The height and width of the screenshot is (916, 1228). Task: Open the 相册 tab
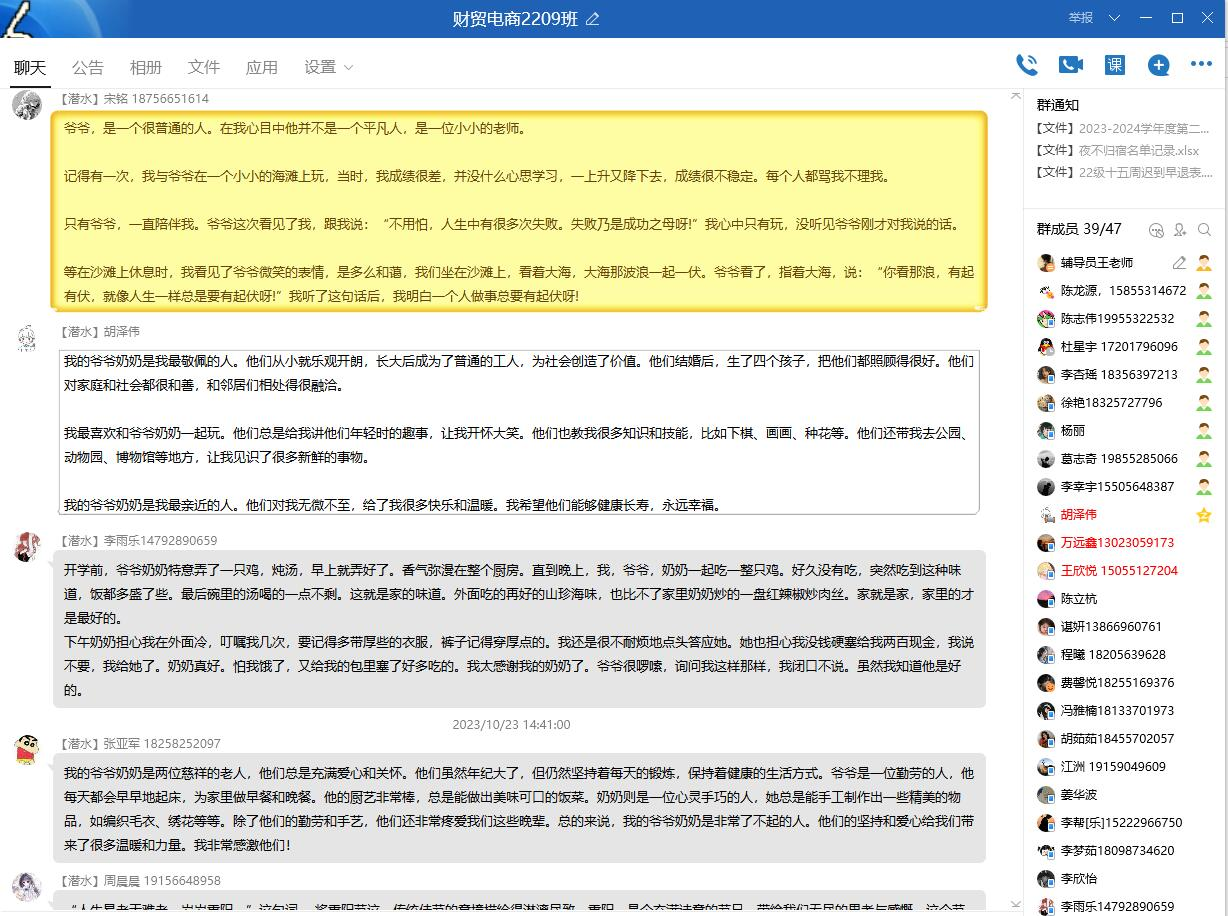[x=146, y=67]
